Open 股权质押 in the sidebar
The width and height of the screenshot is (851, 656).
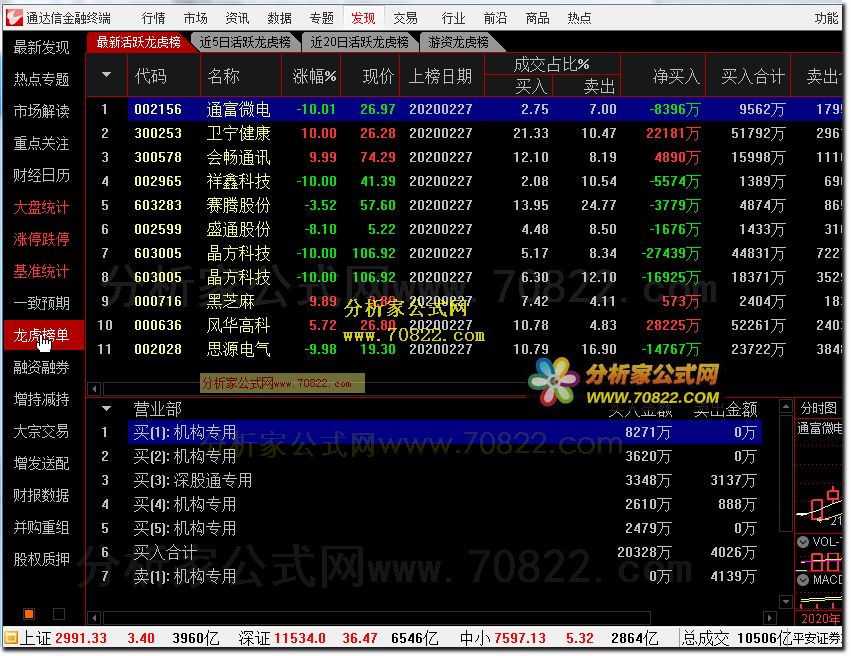[41, 559]
